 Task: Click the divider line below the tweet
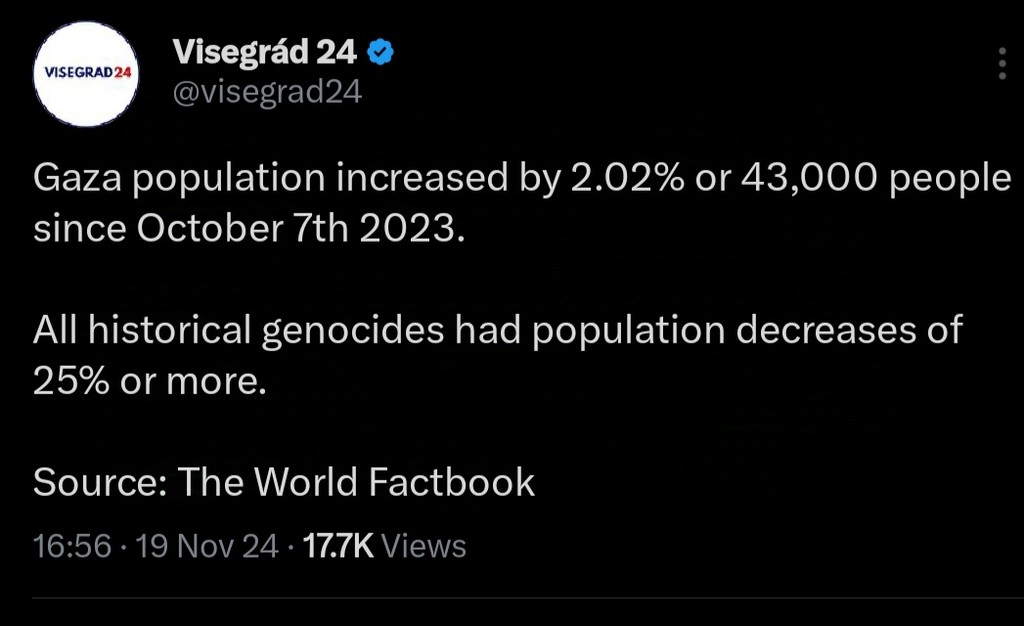pos(528,597)
